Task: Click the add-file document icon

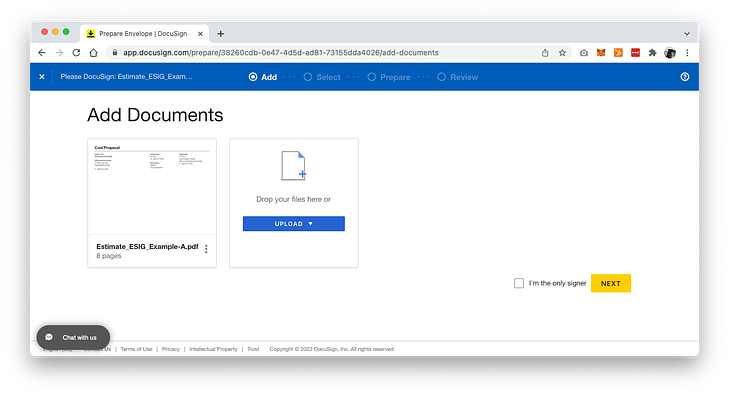Action: tap(294, 165)
